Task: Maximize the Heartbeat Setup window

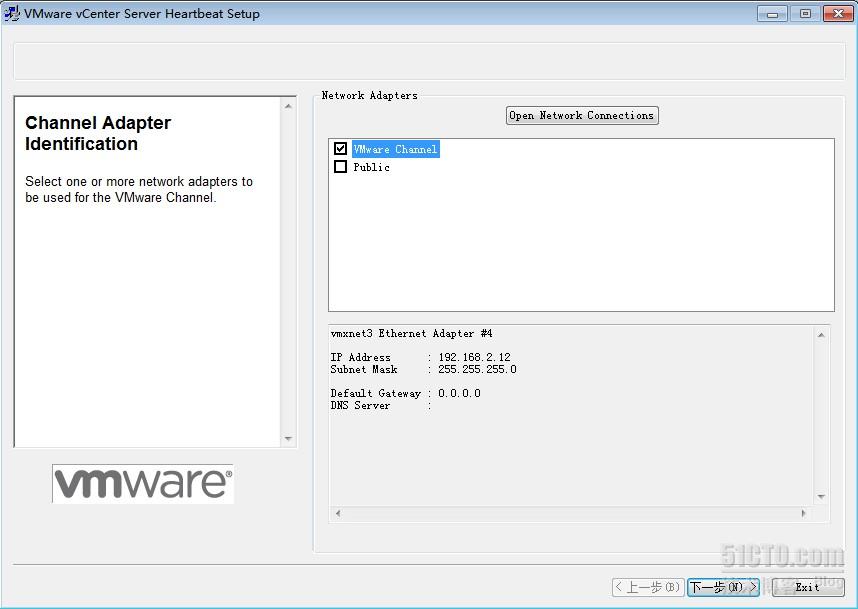Action: coord(805,14)
